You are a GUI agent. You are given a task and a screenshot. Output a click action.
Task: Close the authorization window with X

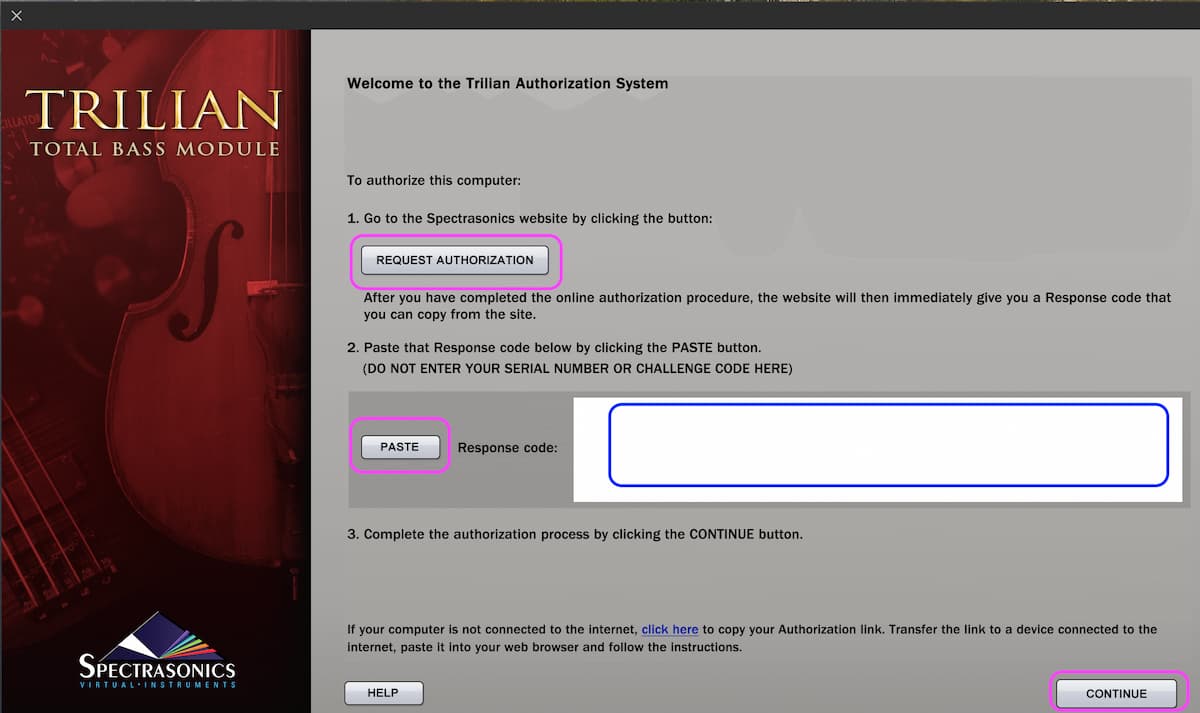coord(16,15)
